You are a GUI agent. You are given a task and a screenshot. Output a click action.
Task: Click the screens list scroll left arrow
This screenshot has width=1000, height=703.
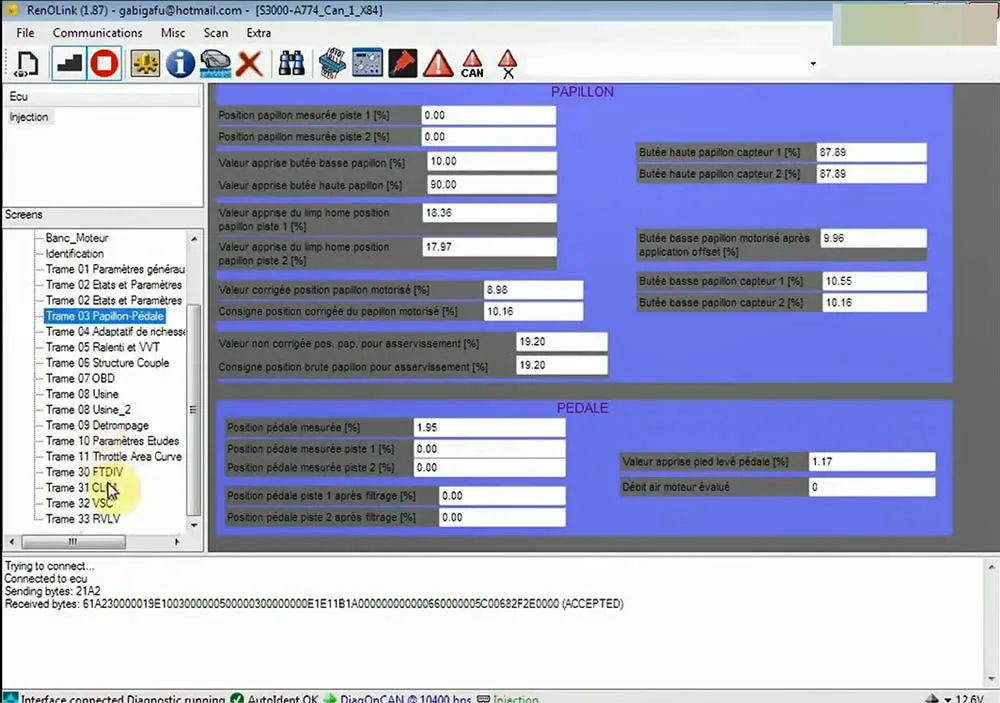point(11,542)
